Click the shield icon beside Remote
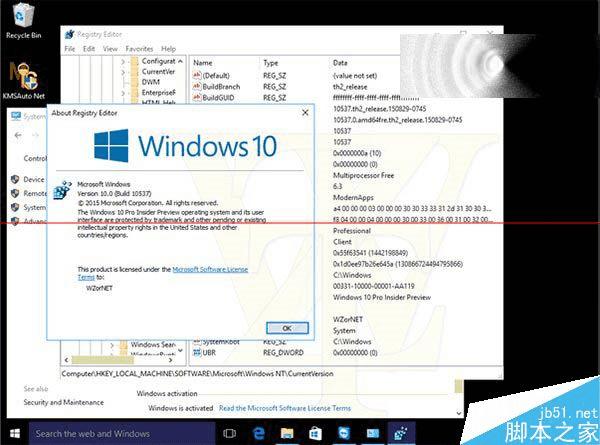This screenshot has width=600, height=445. [x=15, y=193]
